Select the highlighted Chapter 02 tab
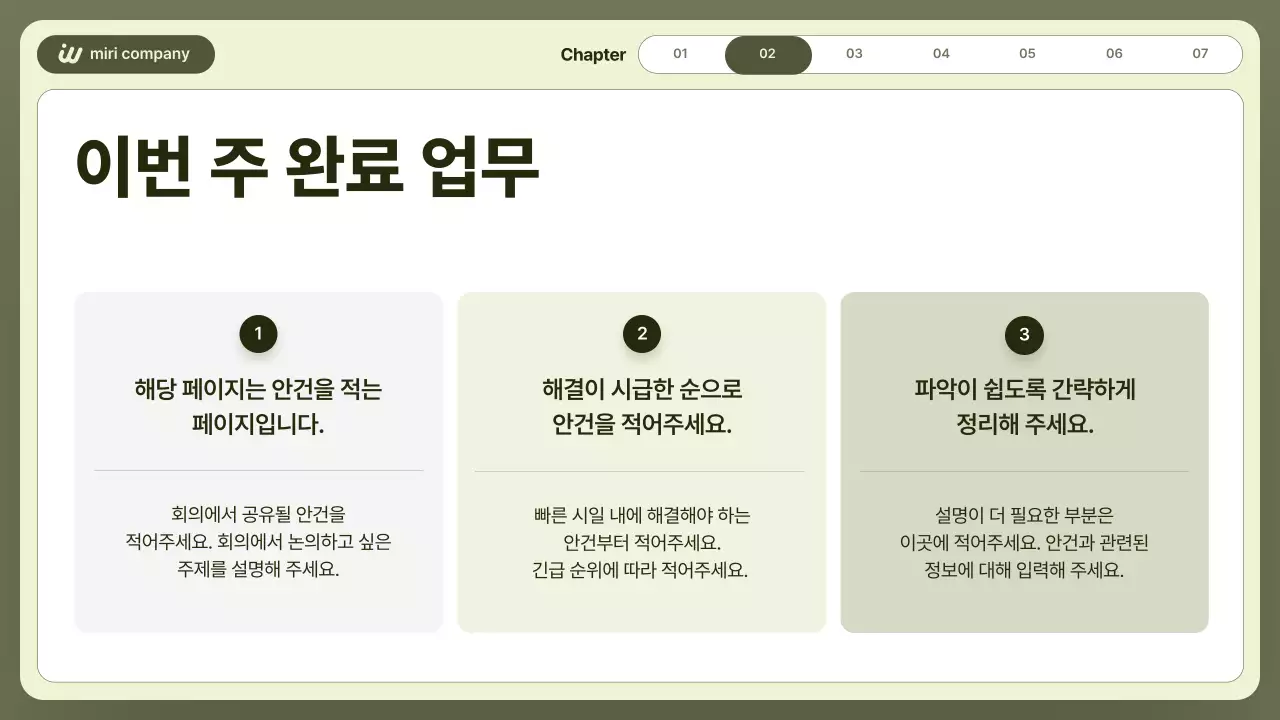 [x=768, y=54]
